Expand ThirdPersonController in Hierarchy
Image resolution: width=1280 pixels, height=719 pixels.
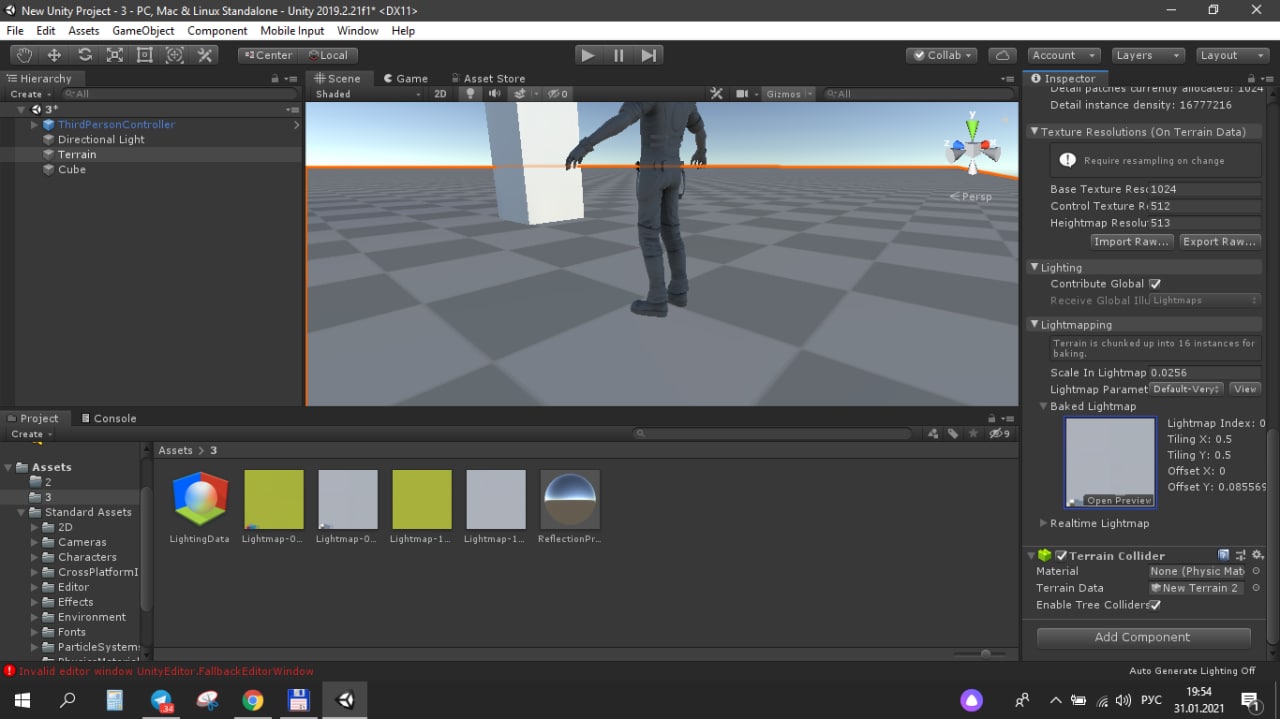(34, 125)
